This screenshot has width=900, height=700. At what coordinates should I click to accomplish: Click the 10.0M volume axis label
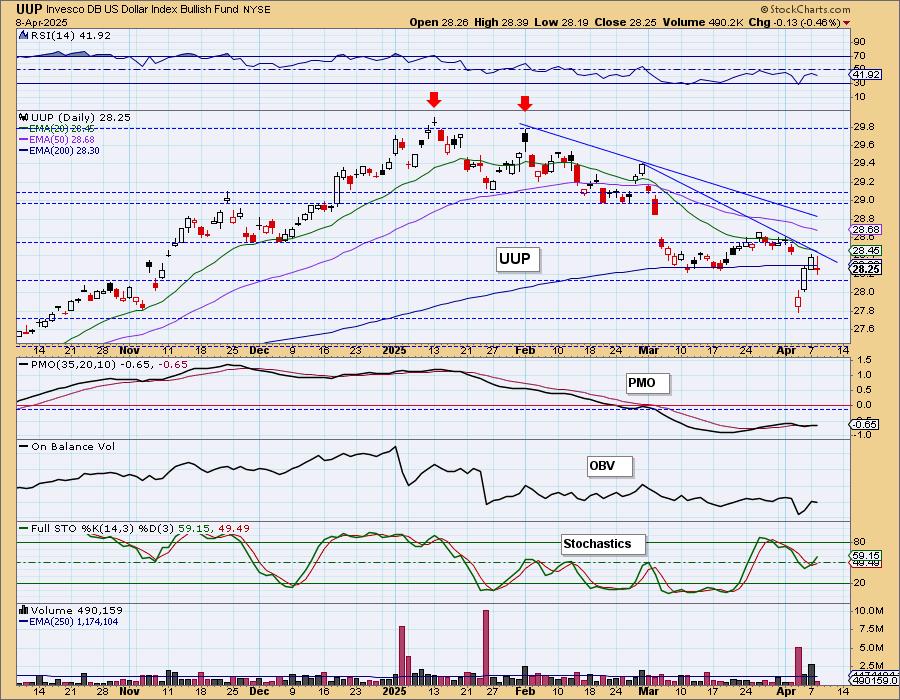(868, 611)
